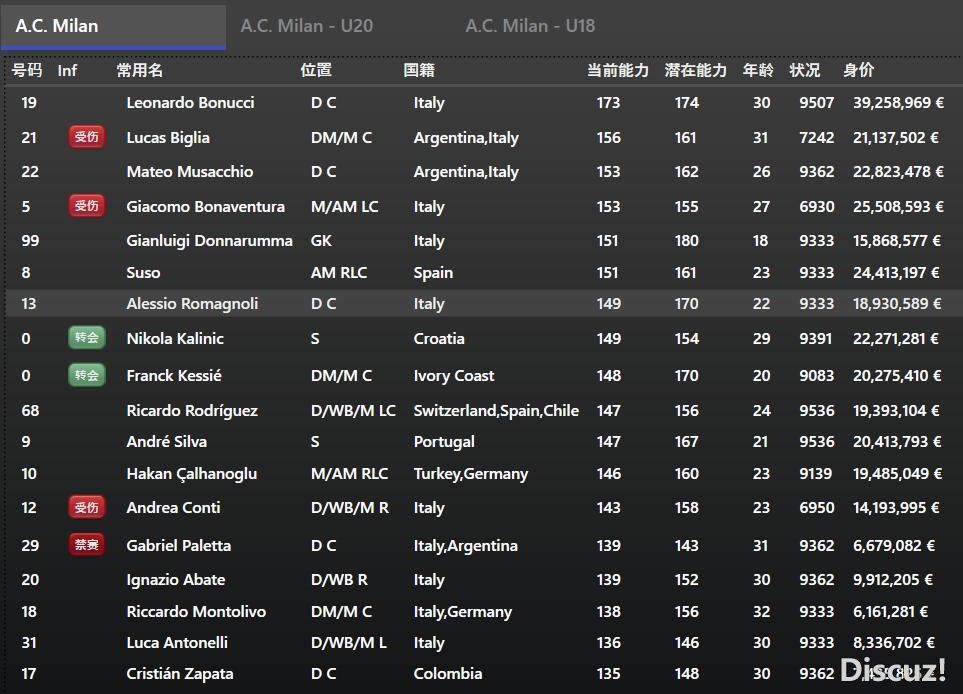The width and height of the screenshot is (963, 694).
Task: Click the Colombia nationality cell
Action: [448, 674]
